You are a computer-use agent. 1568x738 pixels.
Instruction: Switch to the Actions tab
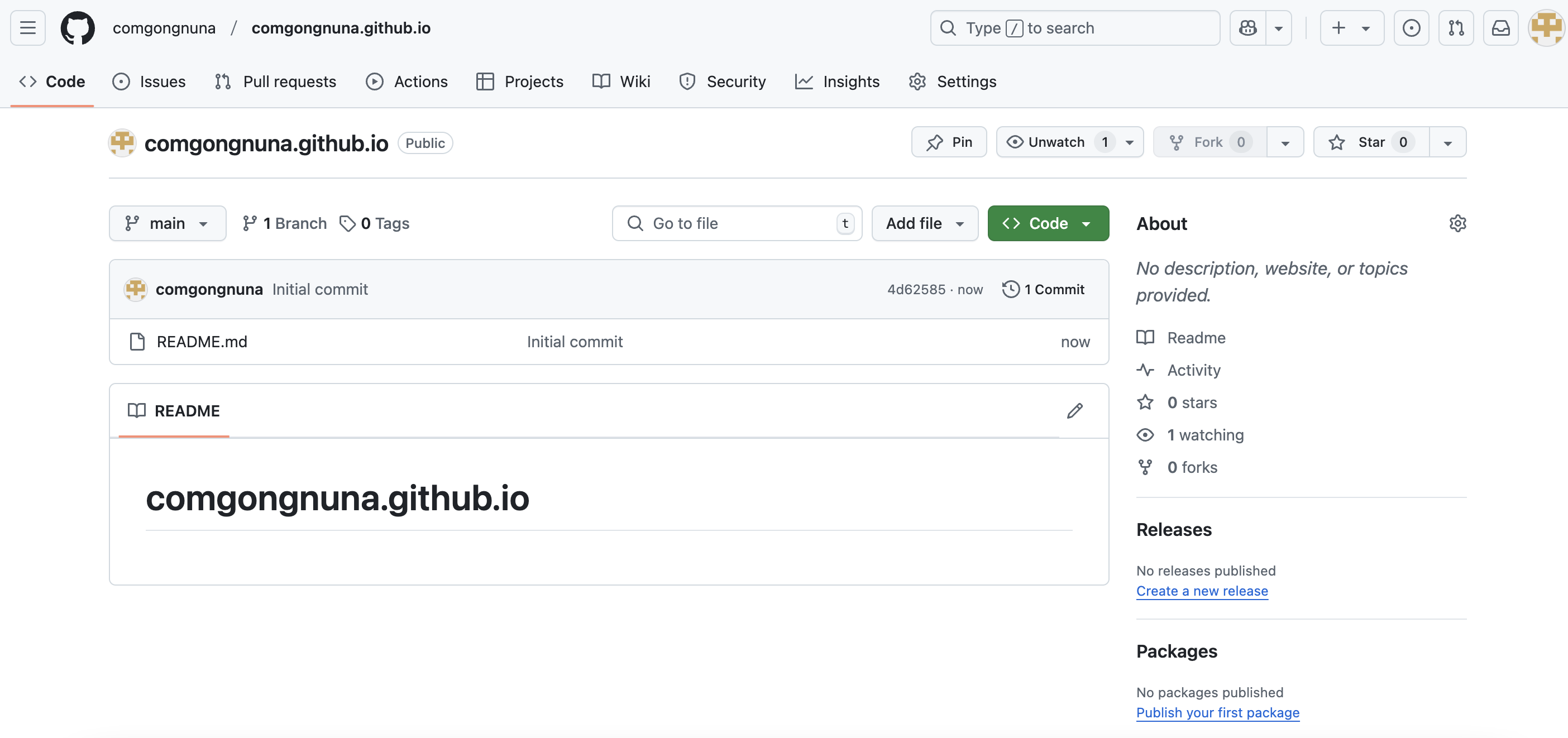pos(407,82)
